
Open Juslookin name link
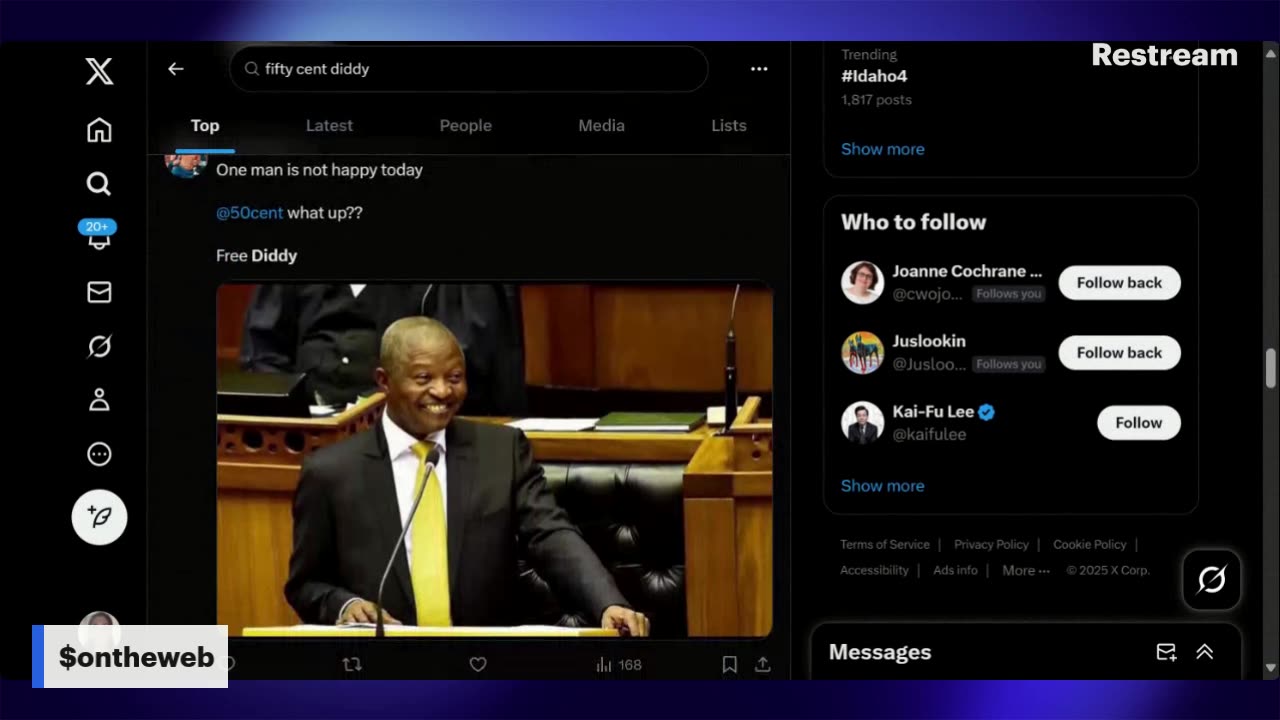[929, 342]
